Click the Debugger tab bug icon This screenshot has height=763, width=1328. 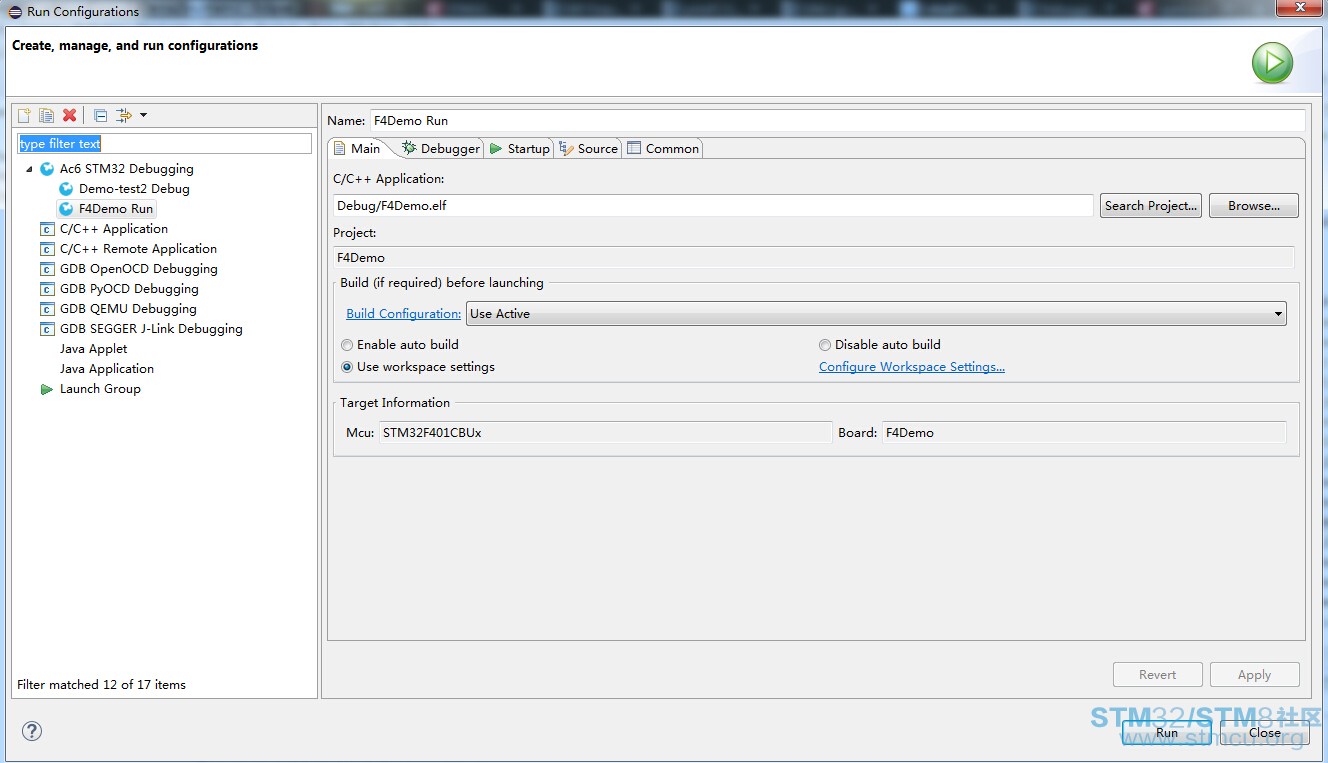point(409,148)
